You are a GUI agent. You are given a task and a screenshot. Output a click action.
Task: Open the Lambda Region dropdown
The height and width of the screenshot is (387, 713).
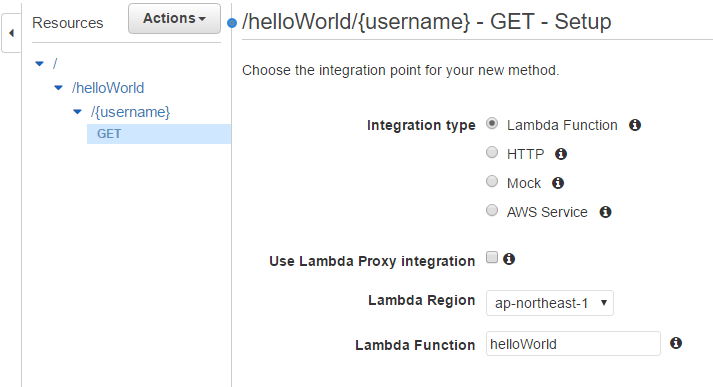coord(550,303)
